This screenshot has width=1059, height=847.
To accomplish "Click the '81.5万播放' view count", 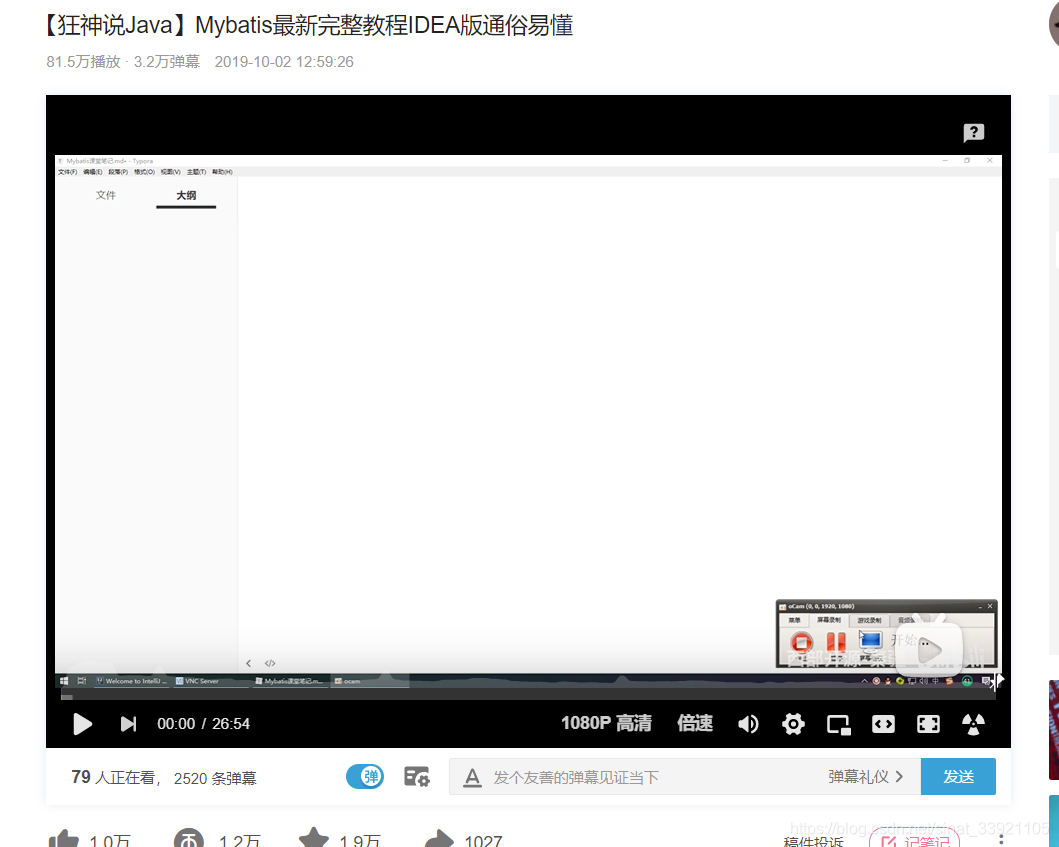I will click(83, 61).
